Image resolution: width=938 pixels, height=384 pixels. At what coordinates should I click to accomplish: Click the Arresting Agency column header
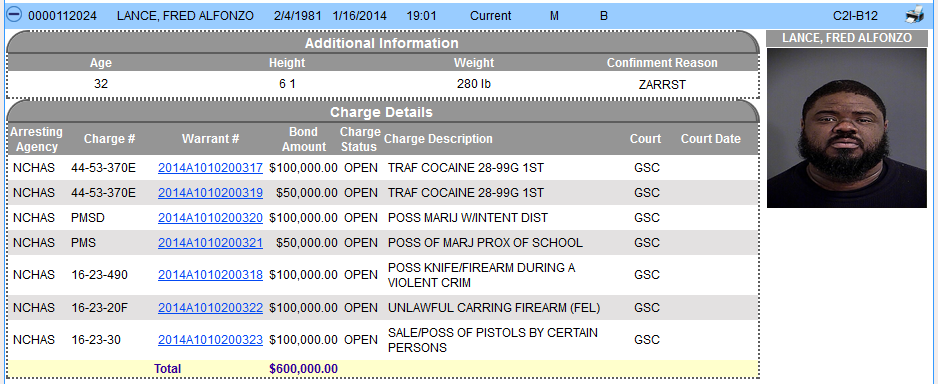click(x=36, y=139)
